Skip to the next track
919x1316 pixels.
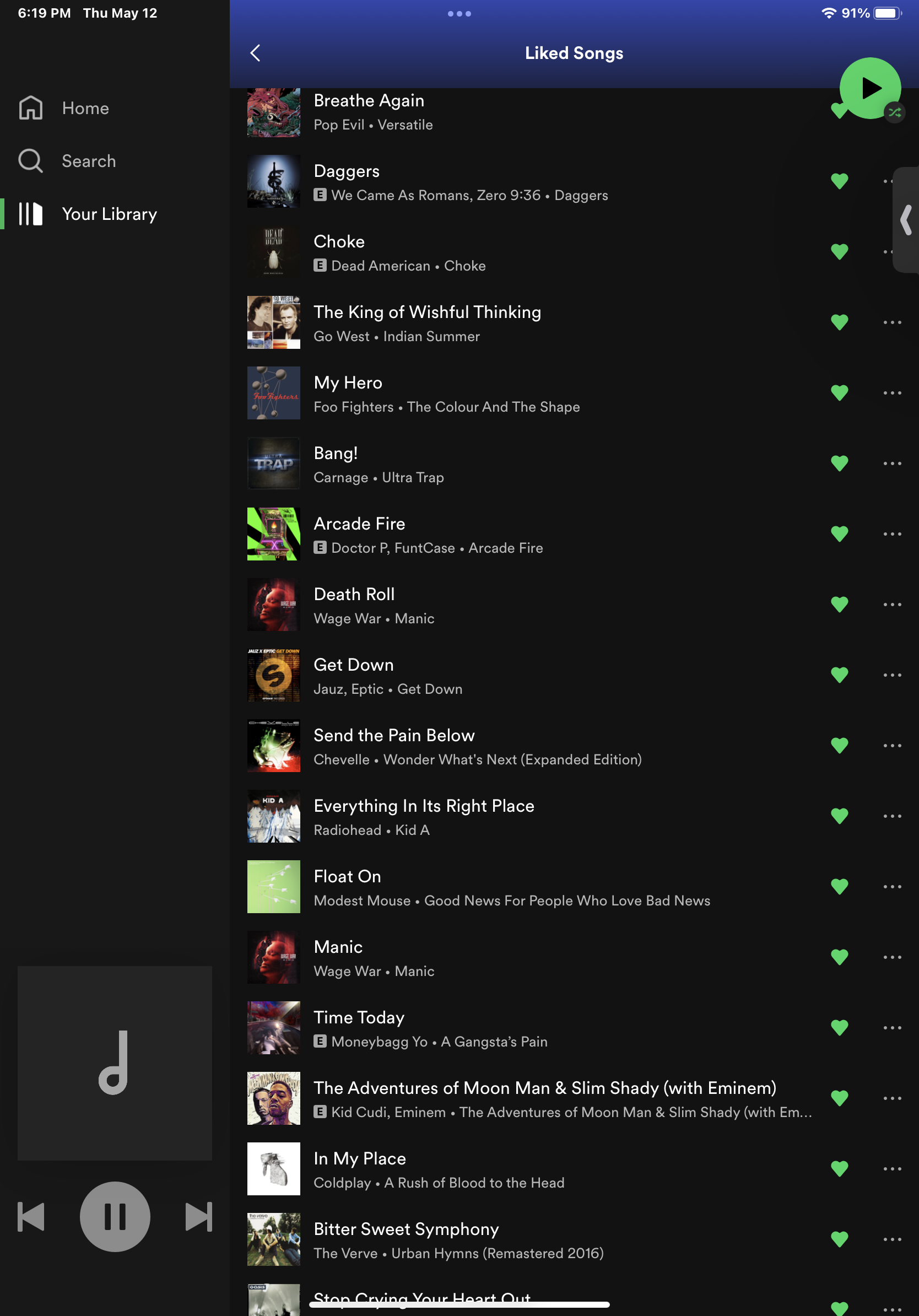pyautogui.click(x=199, y=1216)
